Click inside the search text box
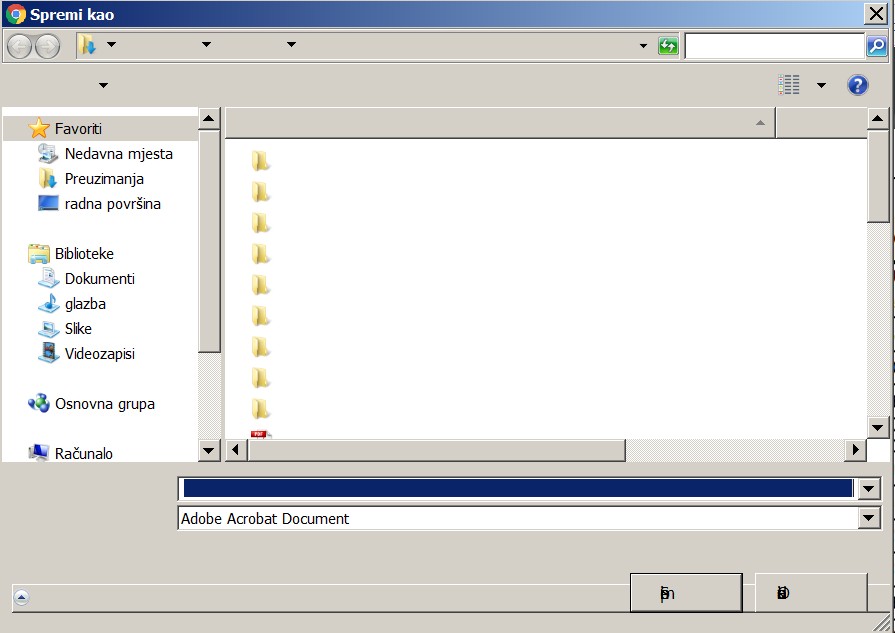This screenshot has height=633, width=895. point(774,46)
